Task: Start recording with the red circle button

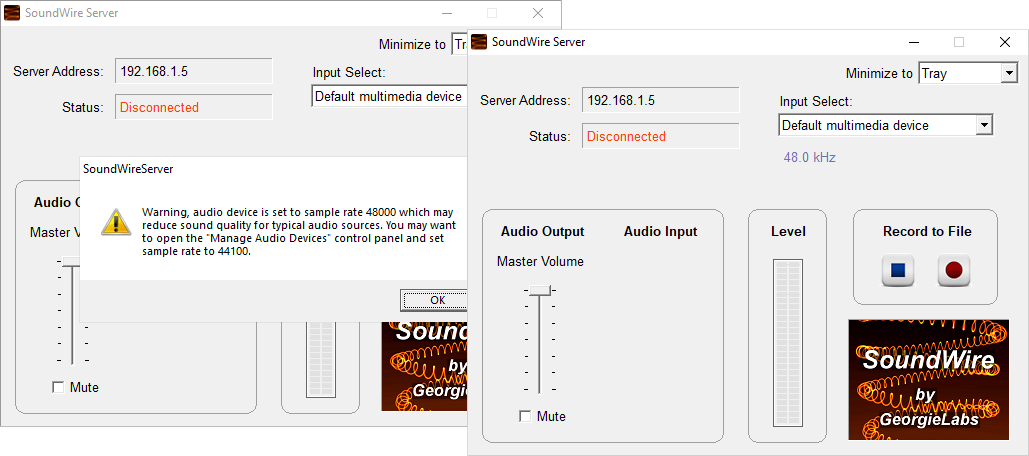Action: tap(954, 270)
